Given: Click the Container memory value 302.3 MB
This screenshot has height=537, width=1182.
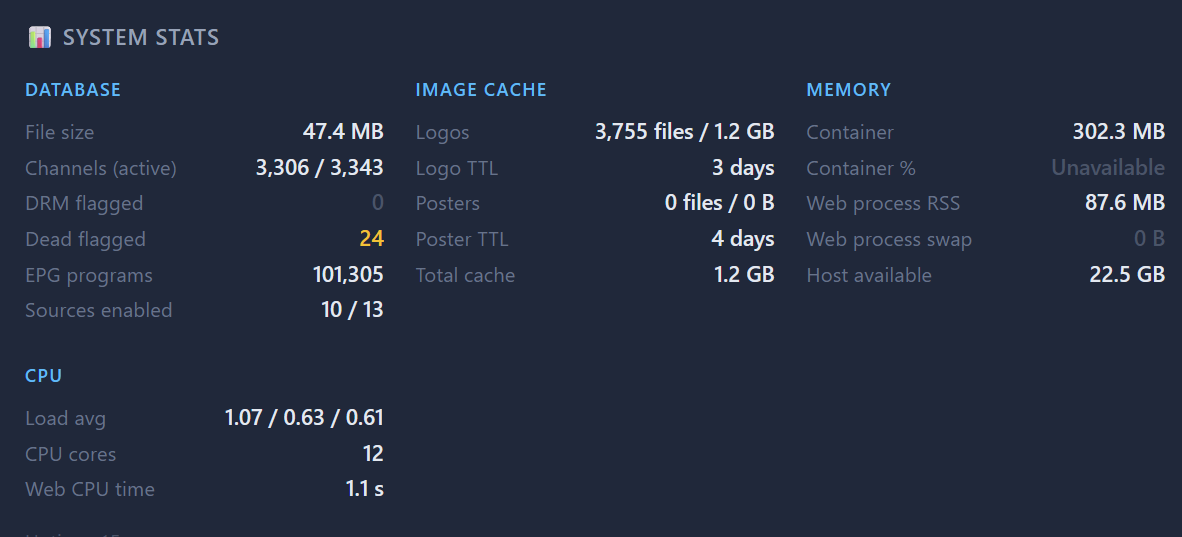Looking at the screenshot, I should (x=1118, y=132).
